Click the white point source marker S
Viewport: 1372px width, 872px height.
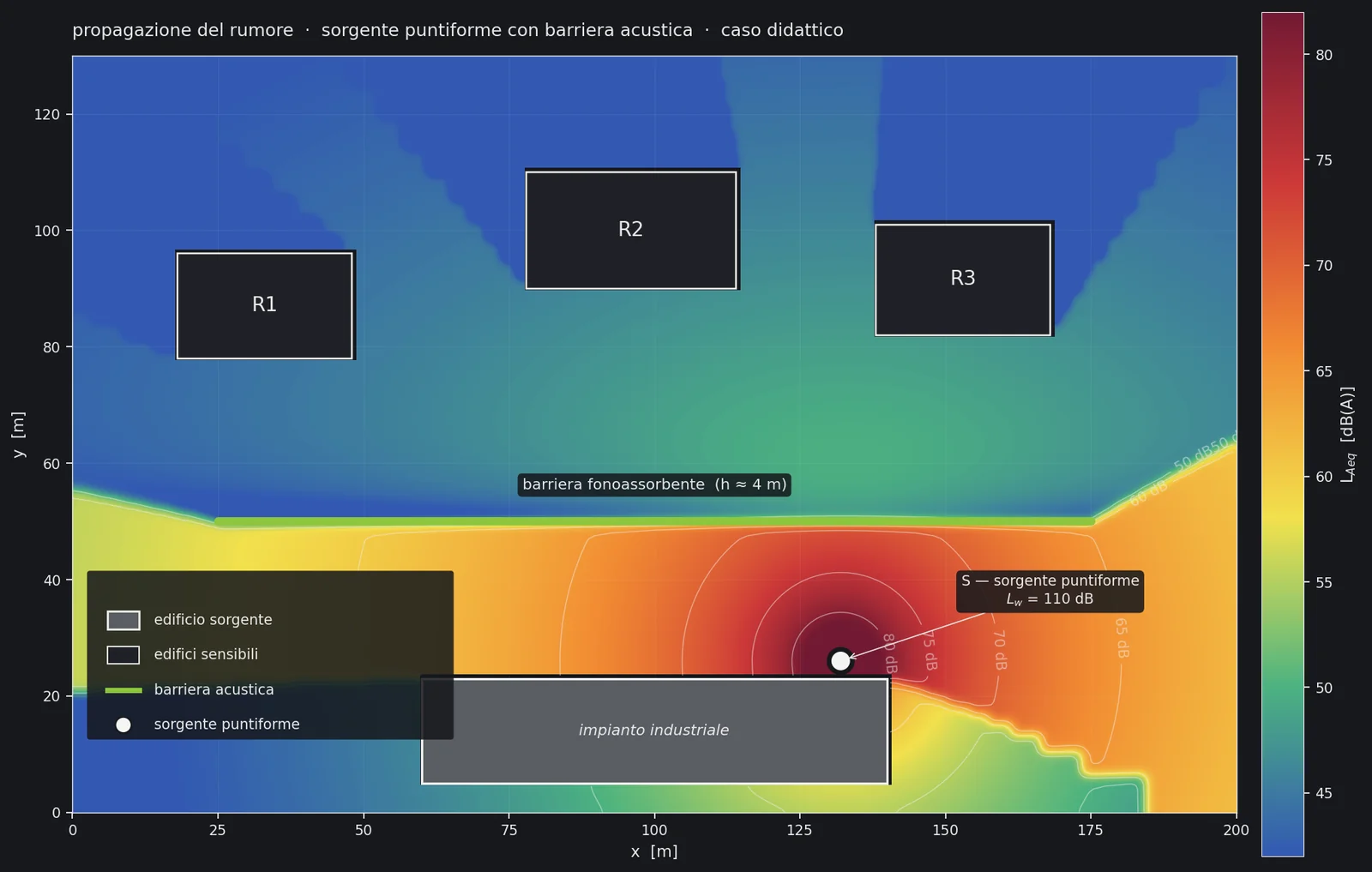click(x=840, y=661)
